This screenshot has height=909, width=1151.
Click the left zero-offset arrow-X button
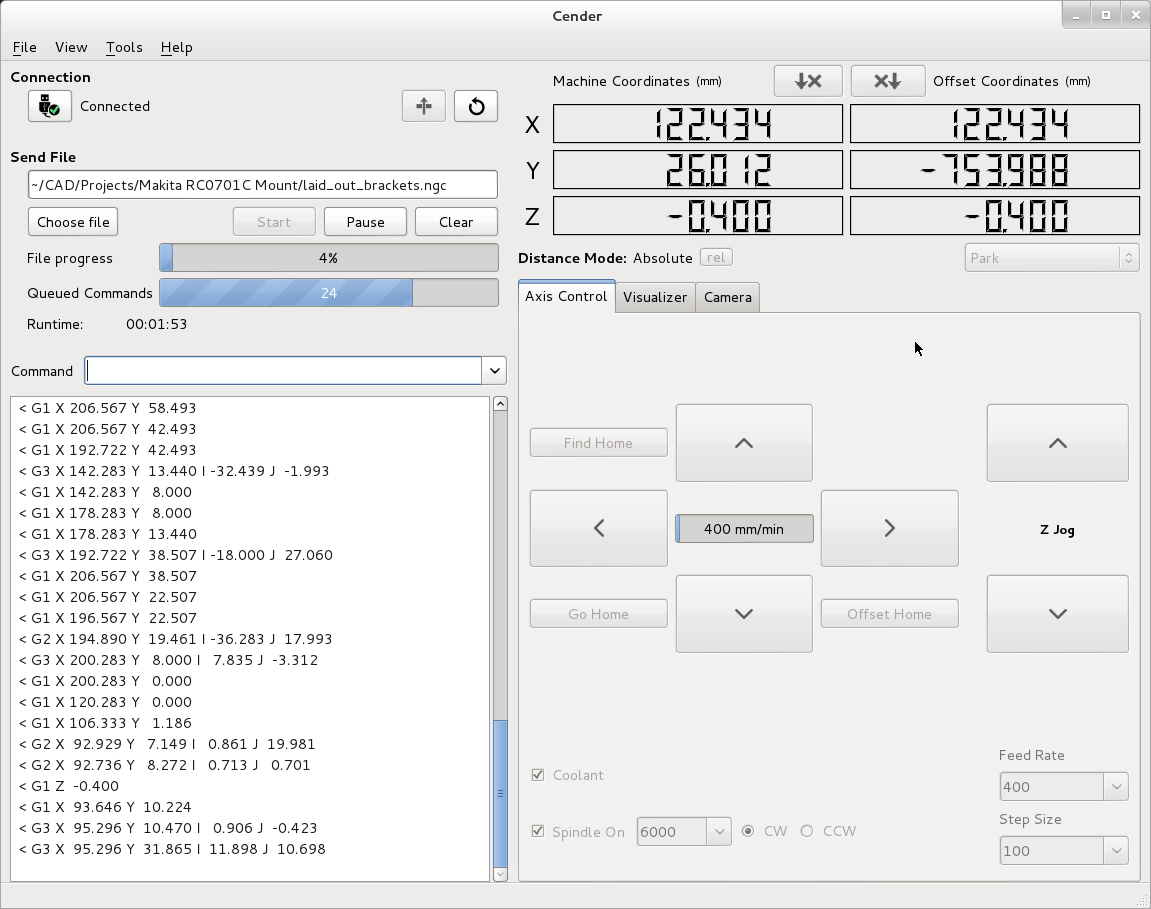click(x=808, y=81)
